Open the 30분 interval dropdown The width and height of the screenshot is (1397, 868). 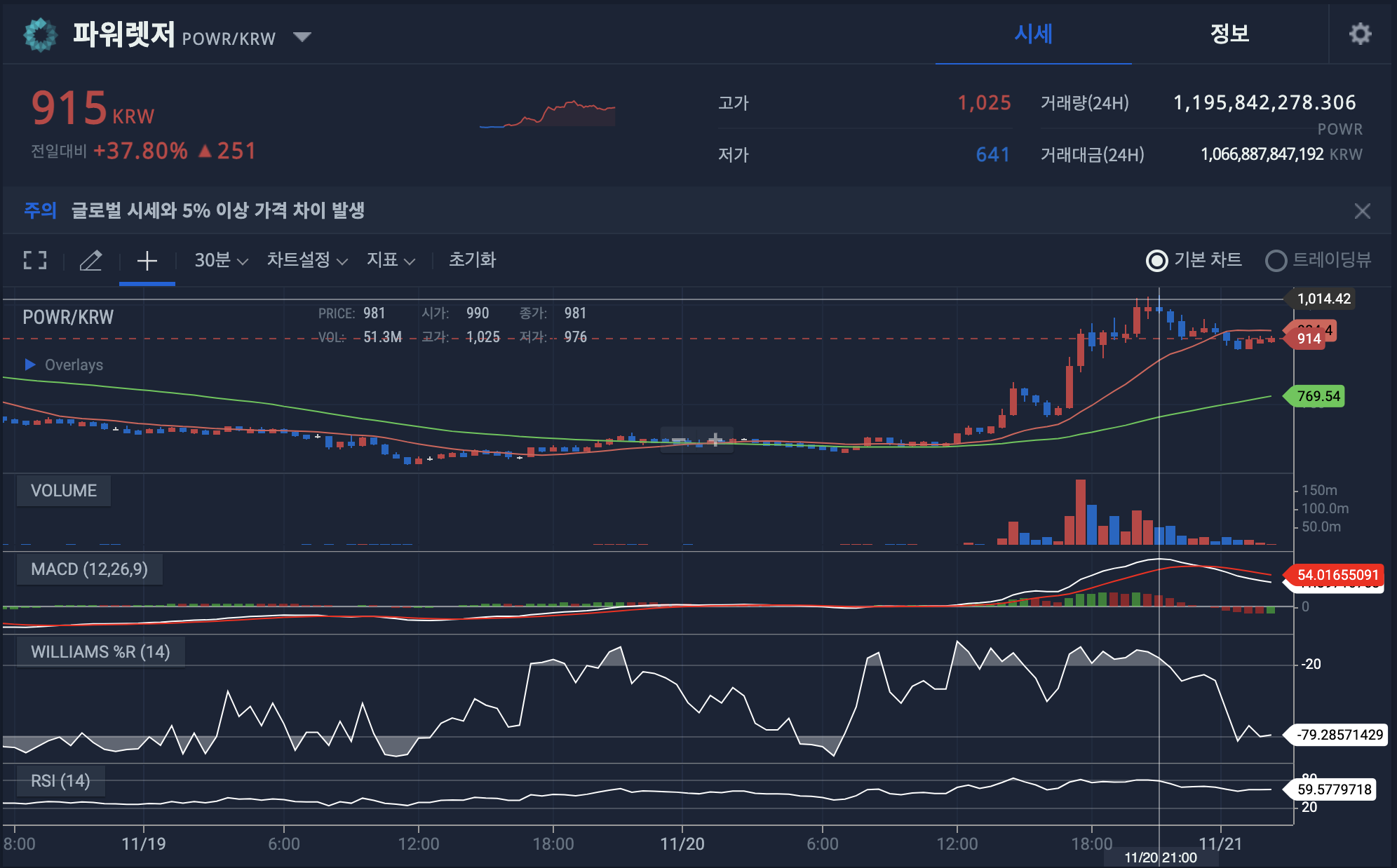pos(221,260)
